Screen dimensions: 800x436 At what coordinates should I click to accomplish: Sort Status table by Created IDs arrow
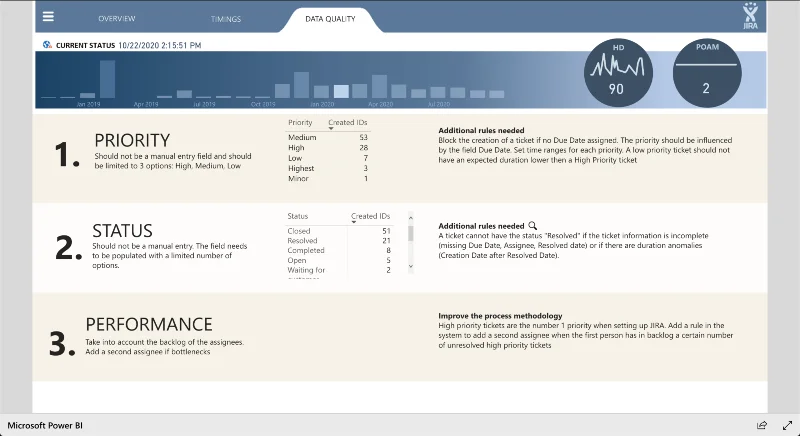(x=354, y=222)
